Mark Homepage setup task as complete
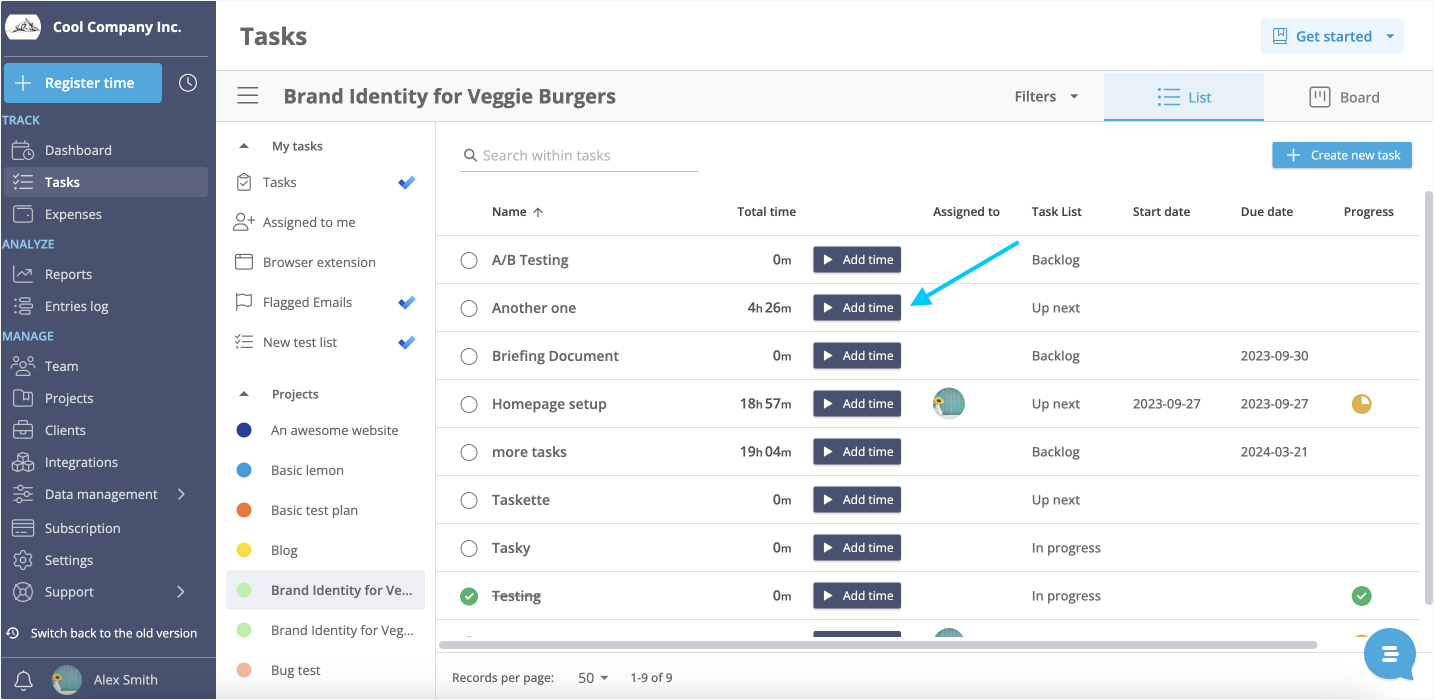Screen dimensions: 1434x700 (469, 404)
